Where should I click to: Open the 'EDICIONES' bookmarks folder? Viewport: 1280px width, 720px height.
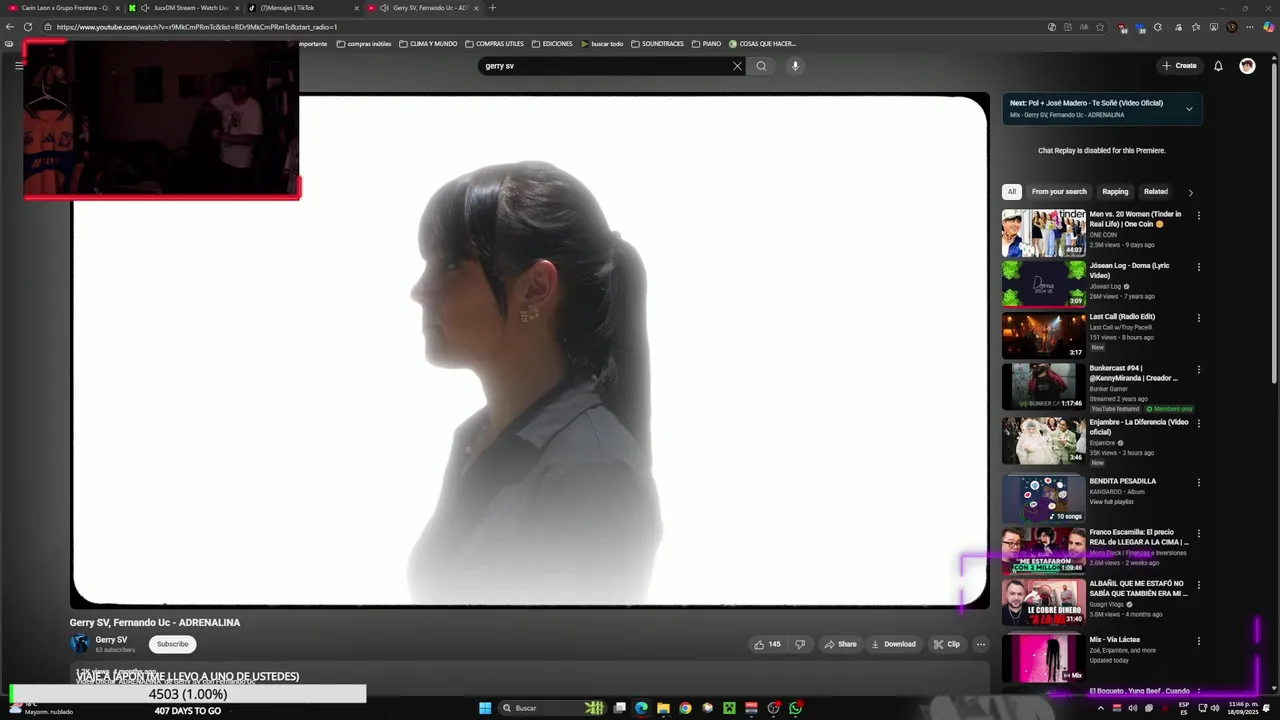[552, 44]
